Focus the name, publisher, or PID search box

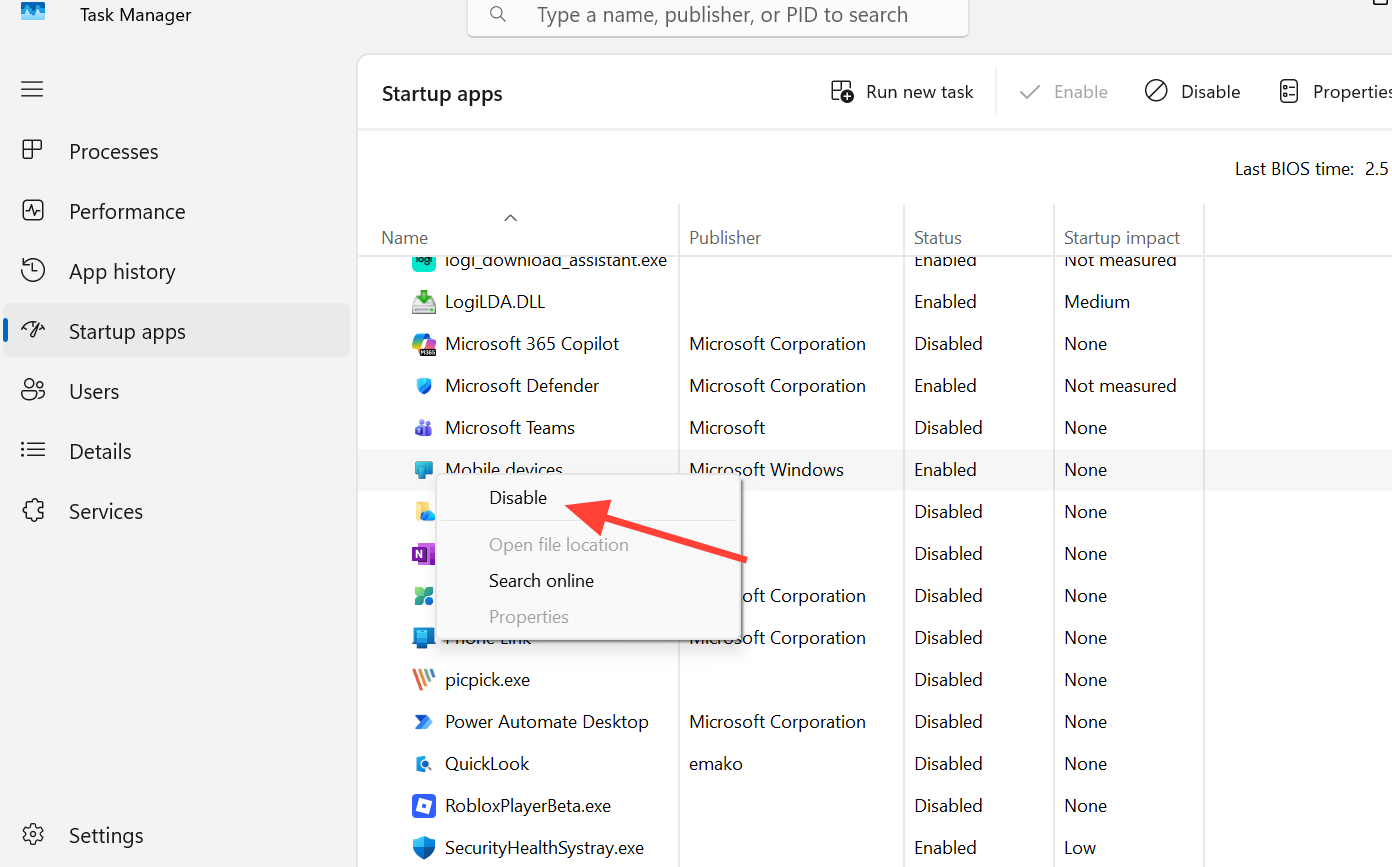point(718,16)
